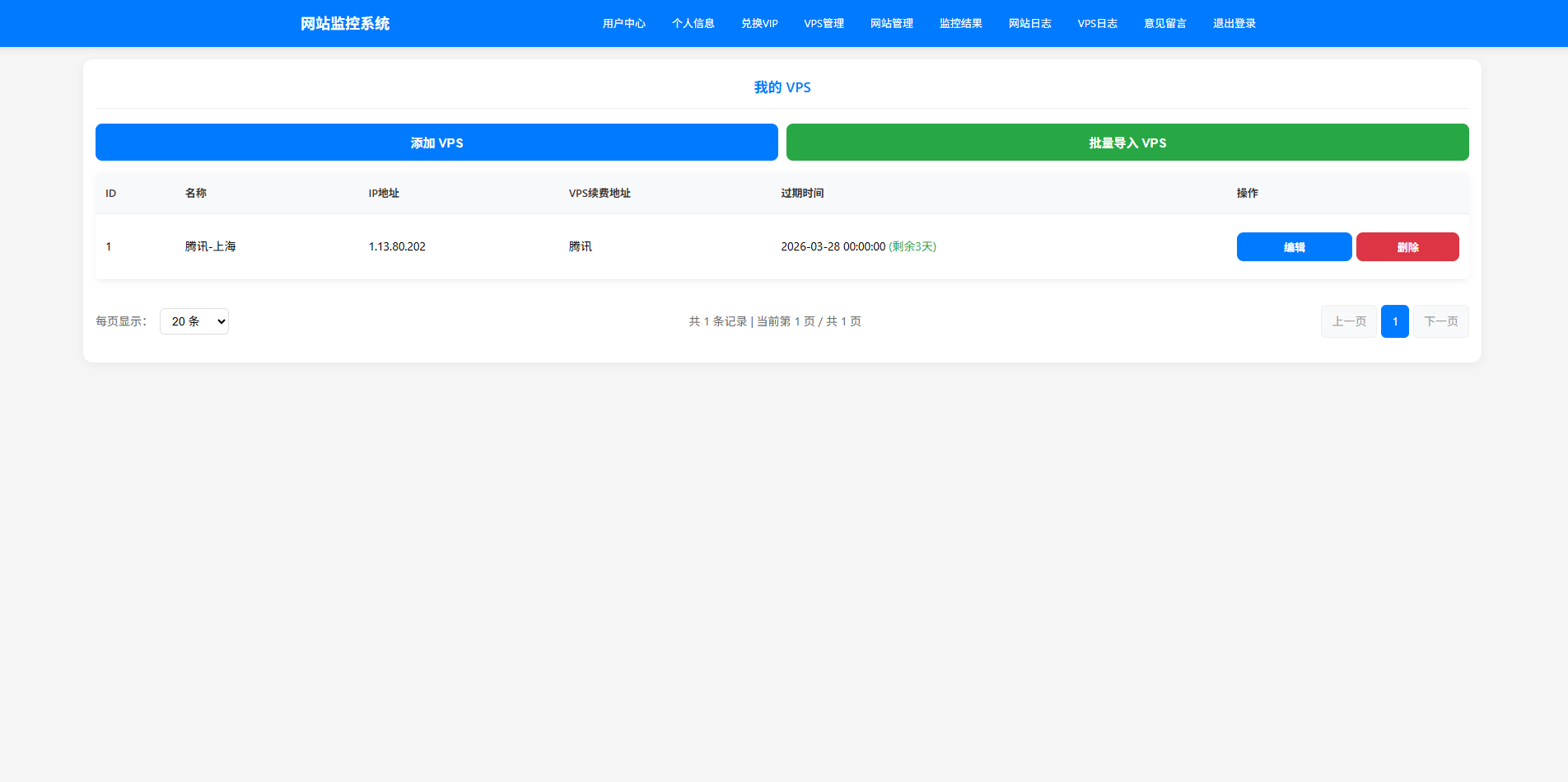
Task: Open the 用户中心 menu item
Action: point(623,24)
